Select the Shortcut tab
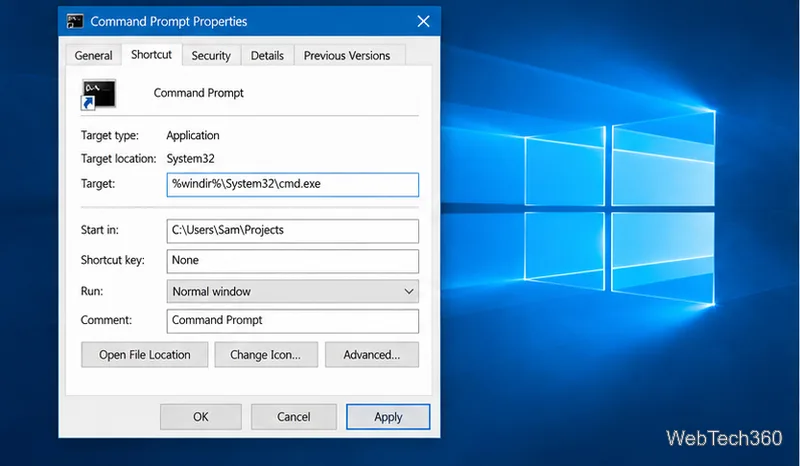 point(151,54)
